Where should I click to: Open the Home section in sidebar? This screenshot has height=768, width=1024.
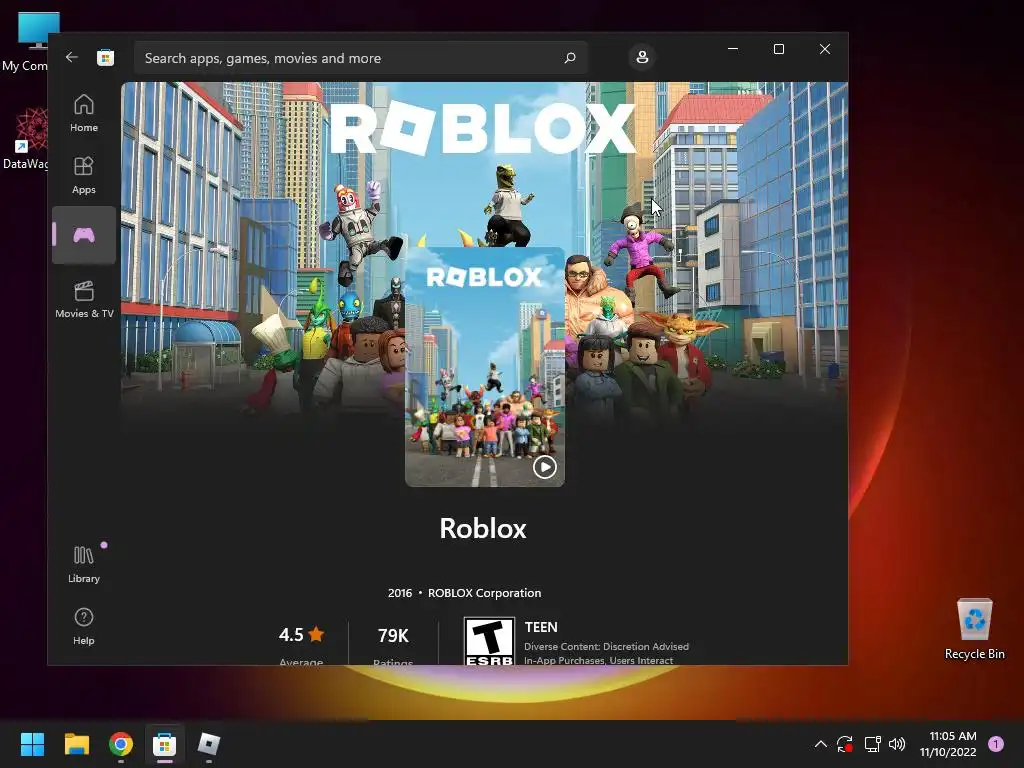[84, 113]
